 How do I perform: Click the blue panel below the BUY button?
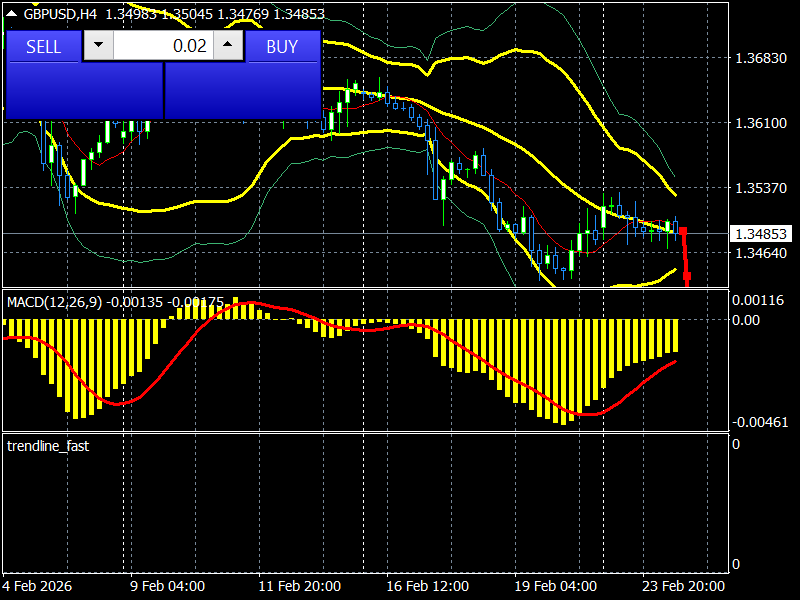243,91
